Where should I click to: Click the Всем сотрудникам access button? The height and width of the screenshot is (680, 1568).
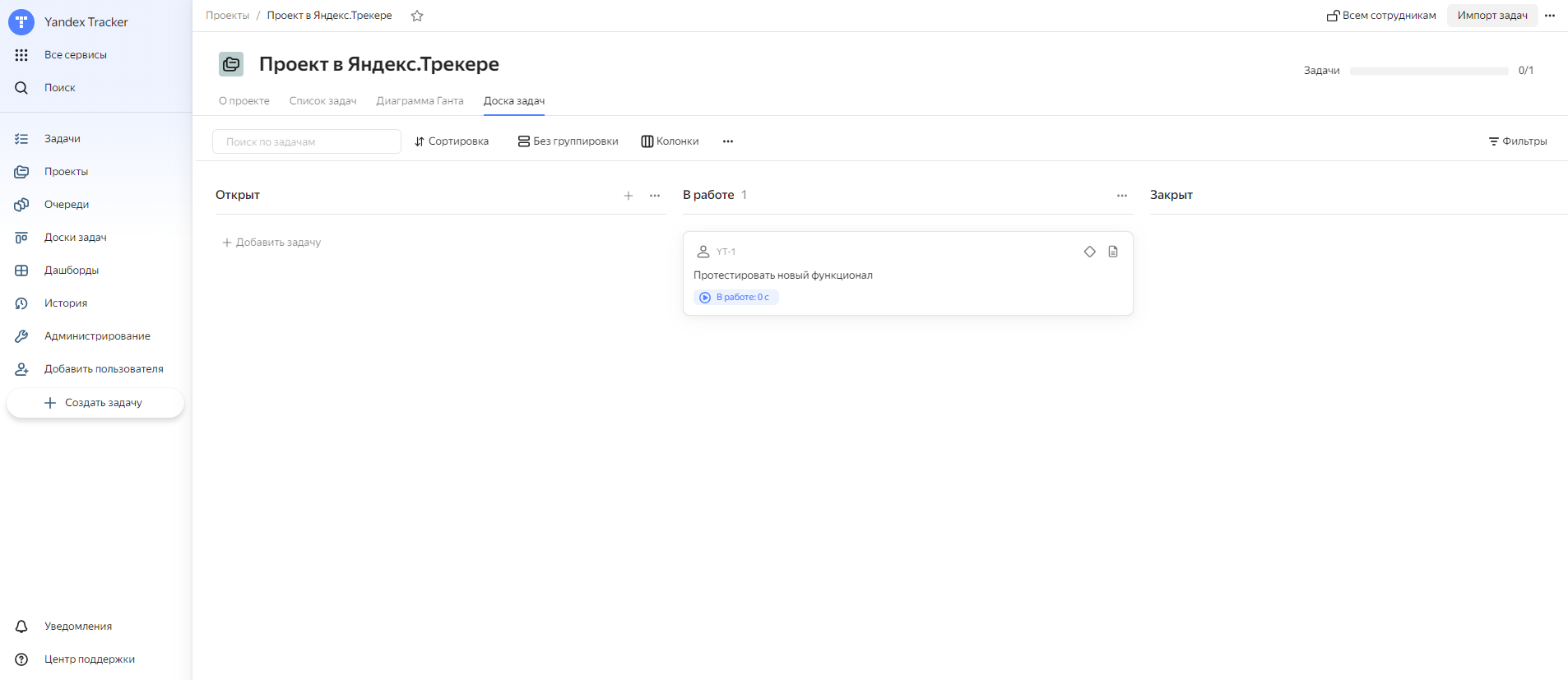(x=1381, y=16)
